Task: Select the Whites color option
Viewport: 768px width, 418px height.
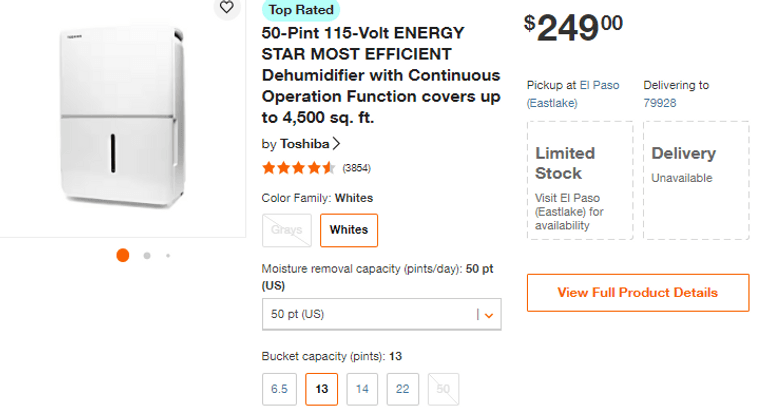Action: [x=349, y=230]
